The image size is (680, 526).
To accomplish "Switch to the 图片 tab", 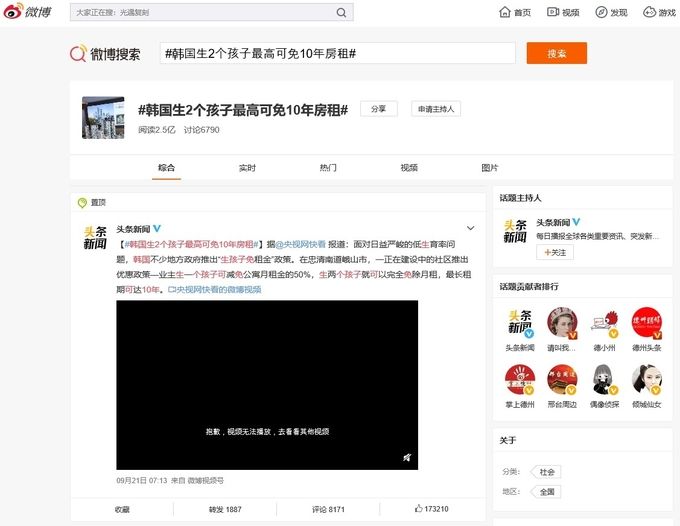I will click(x=490, y=167).
